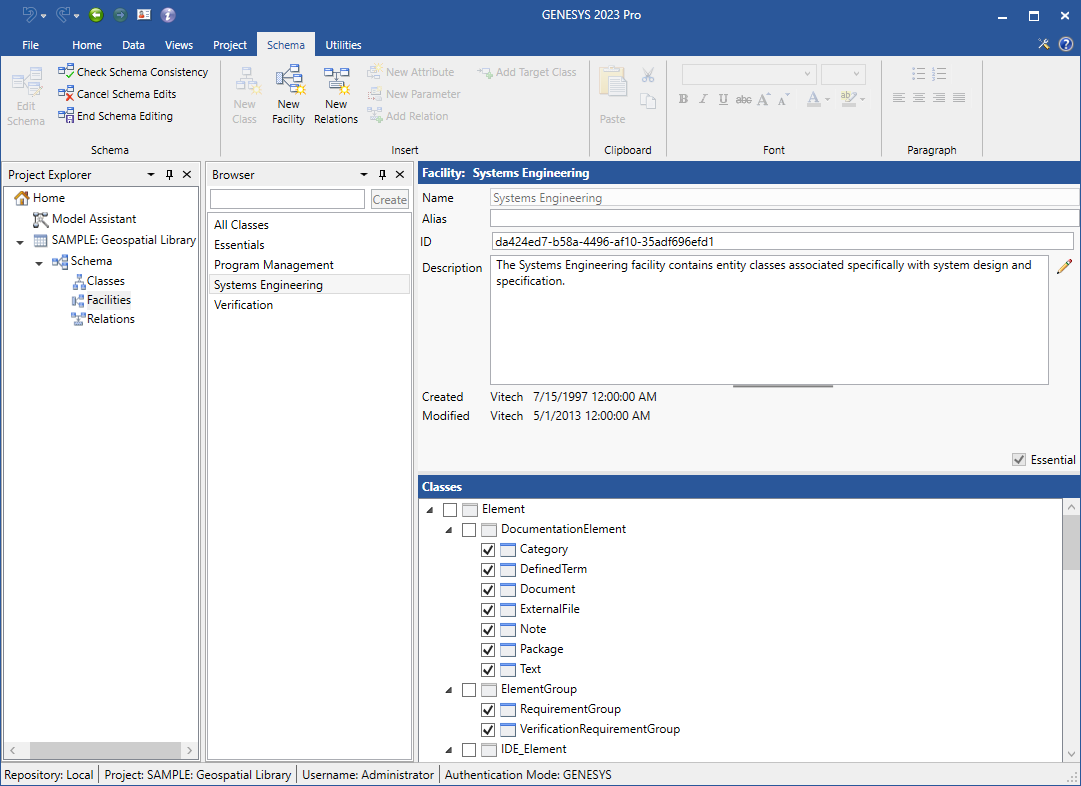The height and width of the screenshot is (786, 1081).
Task: Select the Schema node in Project Explorer
Action: [82, 261]
